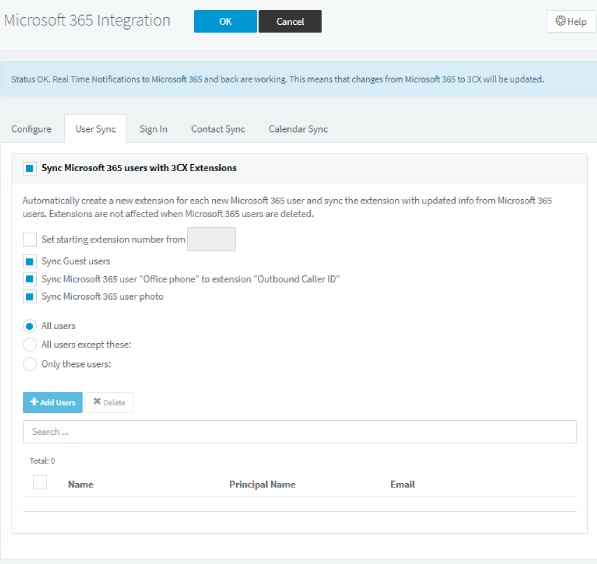The image size is (597, 564).
Task: Uncheck Sync Guest users
Action: pos(30,262)
